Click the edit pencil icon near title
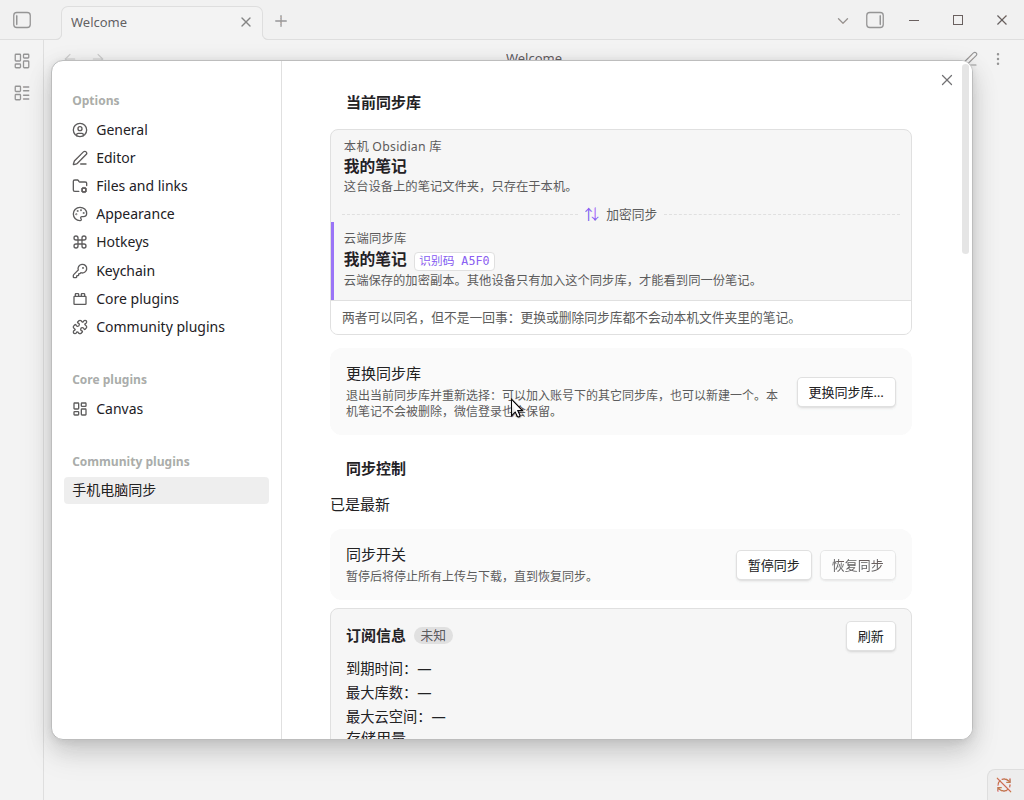 pos(971,59)
